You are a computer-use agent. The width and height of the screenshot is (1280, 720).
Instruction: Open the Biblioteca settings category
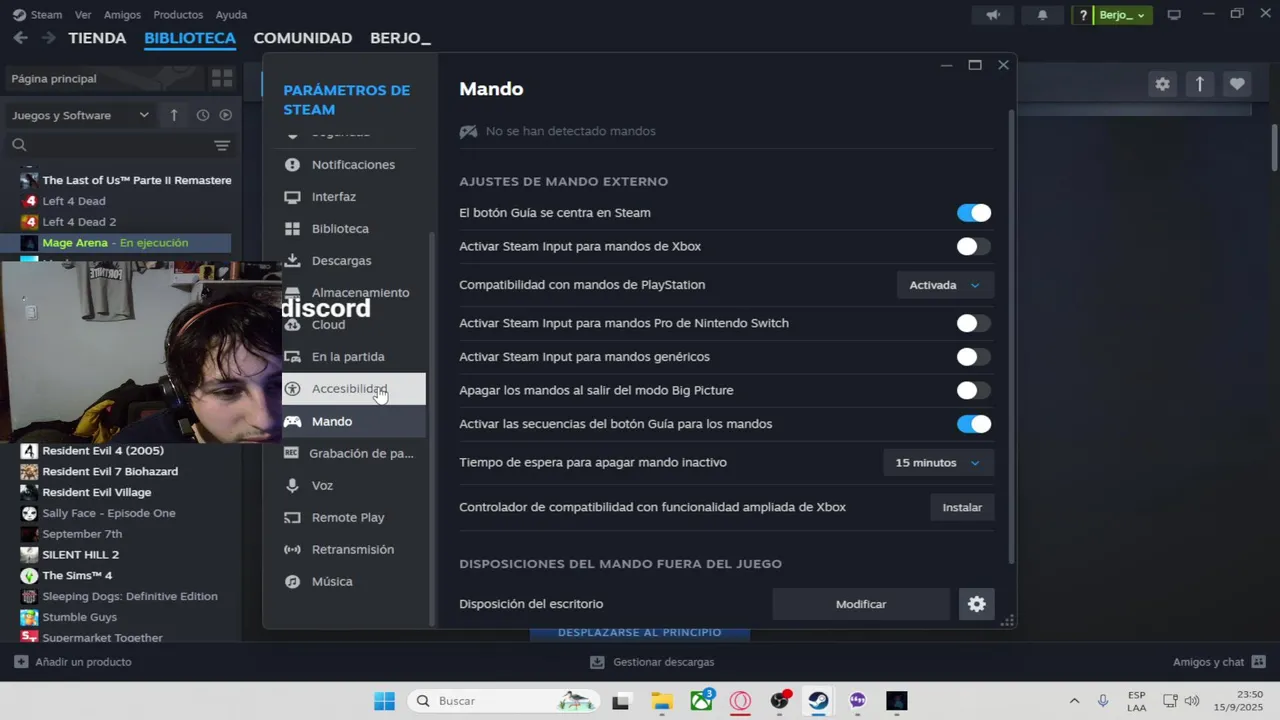click(x=353, y=229)
